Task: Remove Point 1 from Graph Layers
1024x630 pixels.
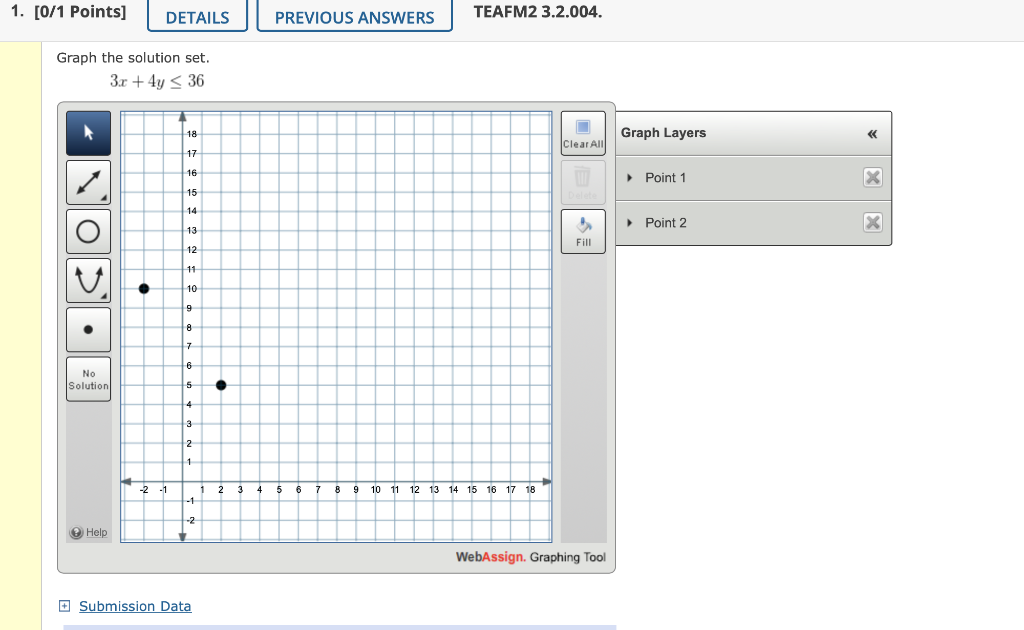Action: [x=872, y=177]
